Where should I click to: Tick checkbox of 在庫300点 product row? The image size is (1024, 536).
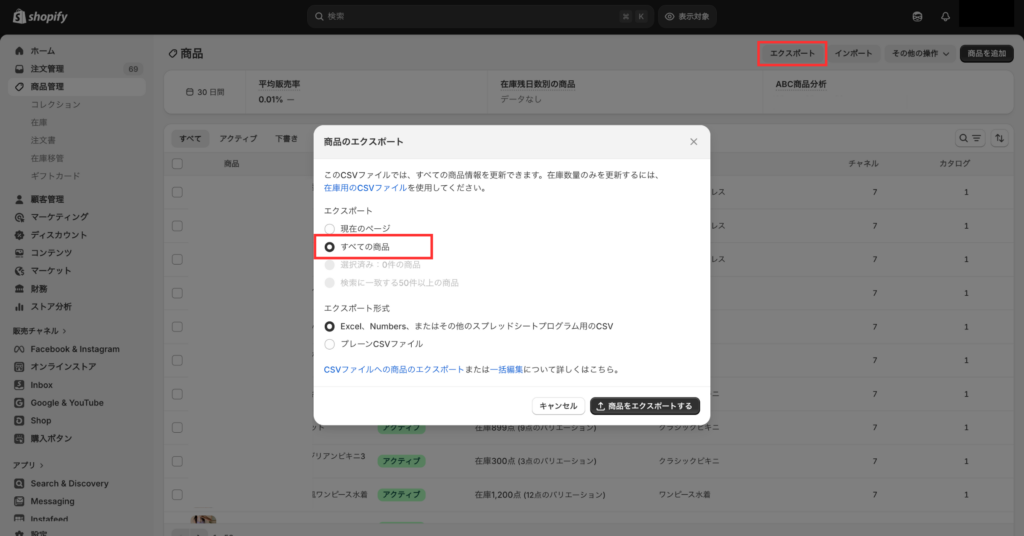178,461
